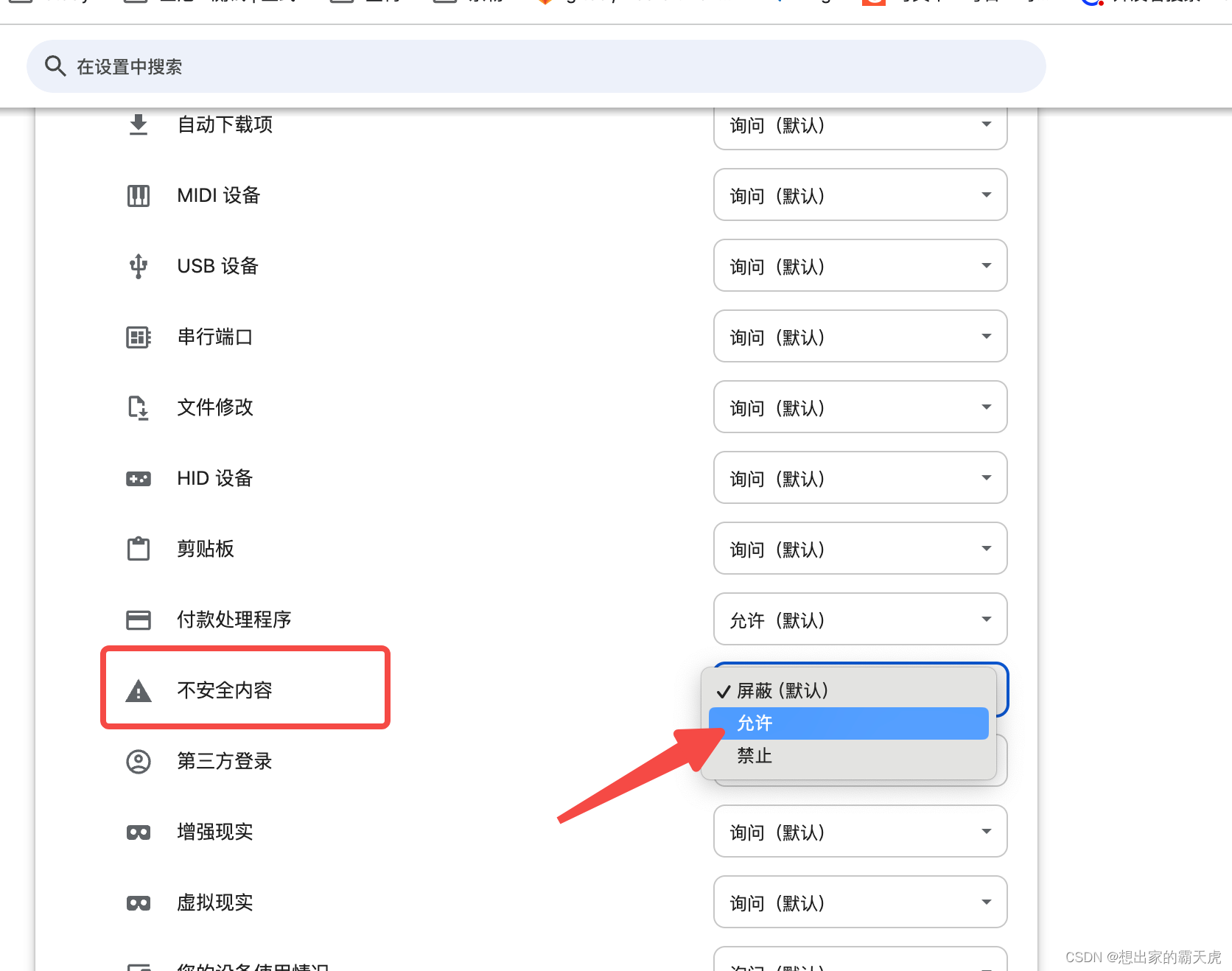
Task: Click the HID devices gamepad icon
Action: [139, 479]
